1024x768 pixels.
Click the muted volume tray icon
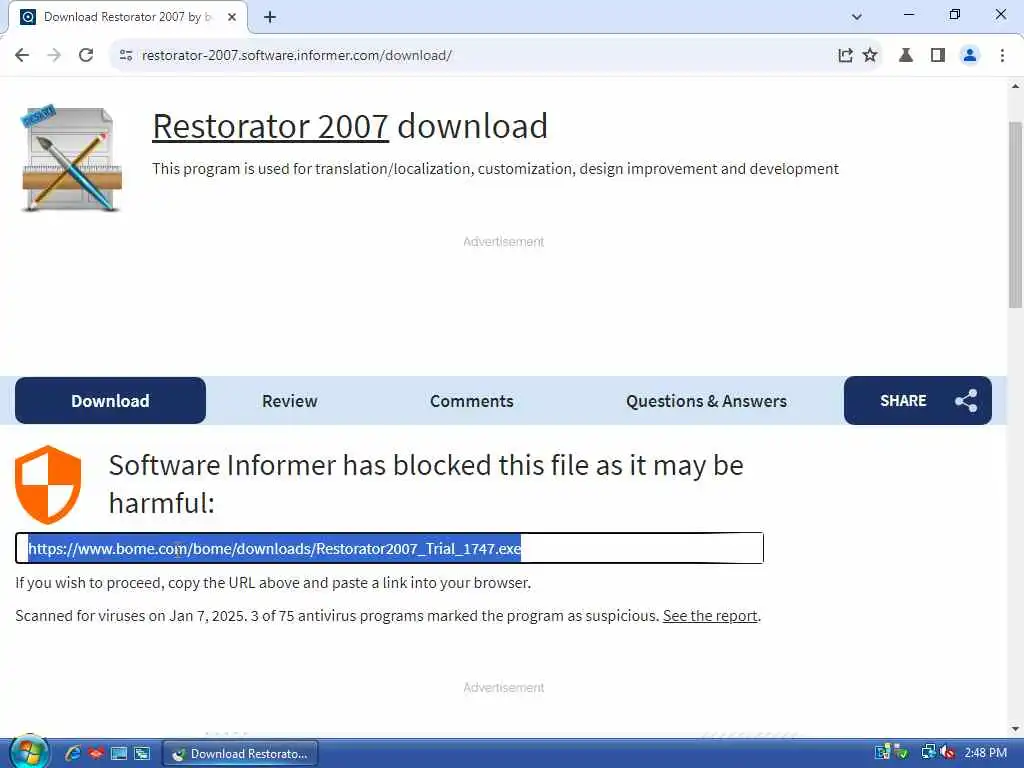click(x=948, y=753)
